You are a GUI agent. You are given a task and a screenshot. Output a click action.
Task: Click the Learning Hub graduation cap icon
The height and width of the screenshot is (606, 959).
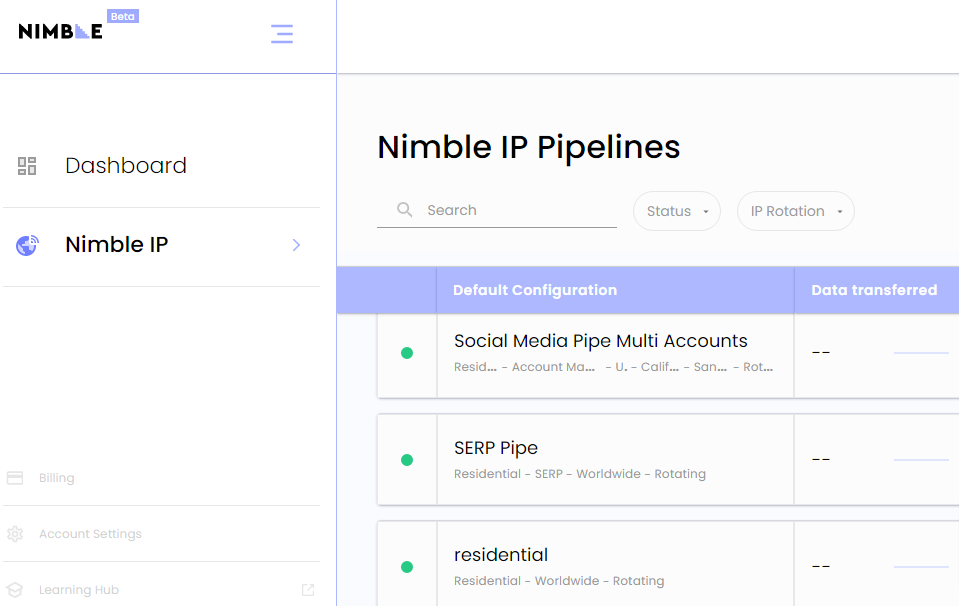click(x=15, y=590)
